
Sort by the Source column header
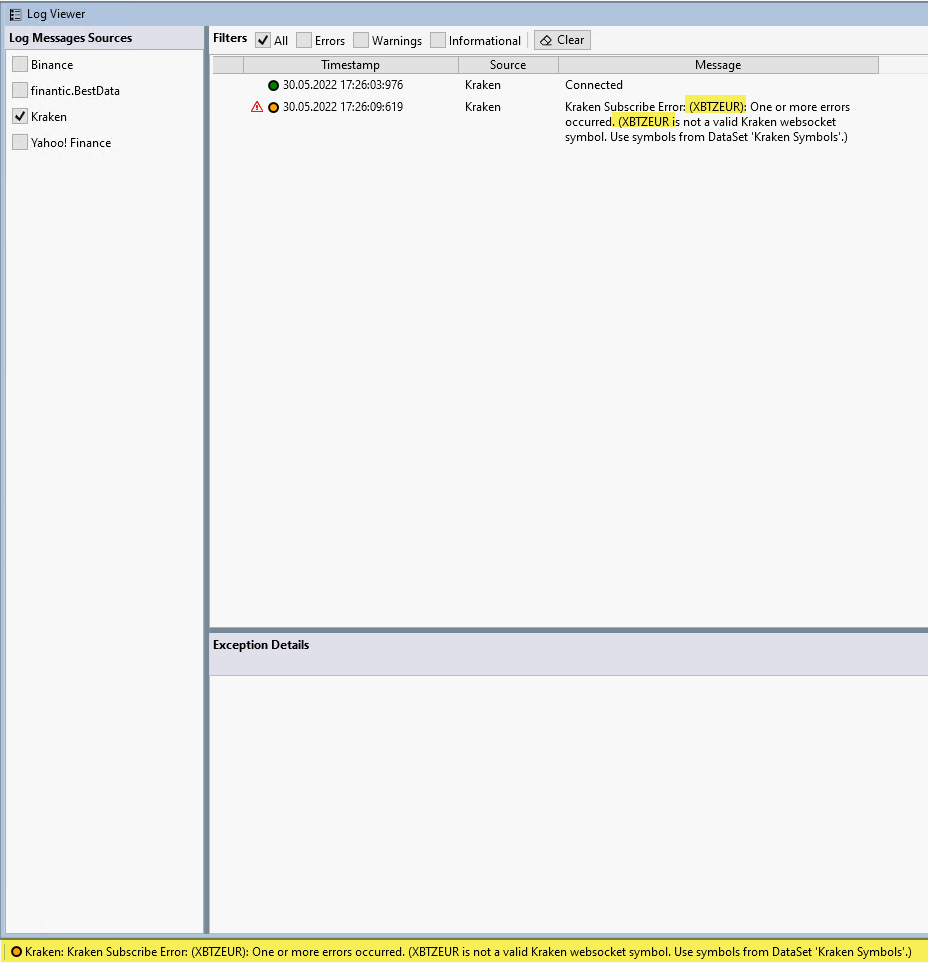click(508, 64)
